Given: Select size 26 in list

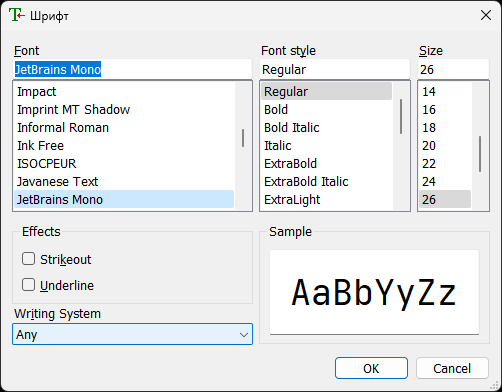Looking at the screenshot, I should (x=445, y=199).
